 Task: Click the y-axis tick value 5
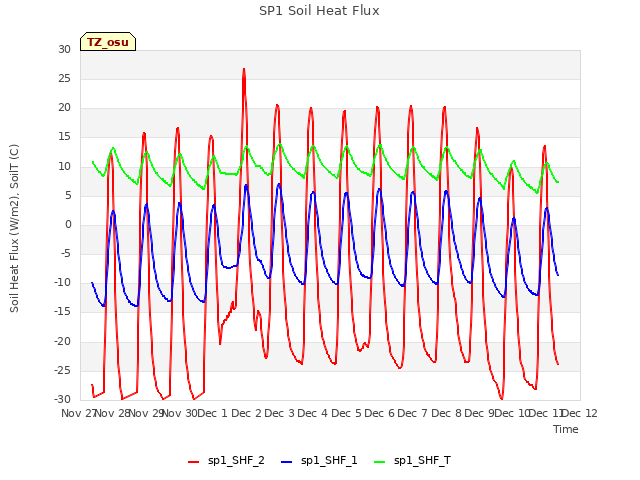(x=68, y=195)
